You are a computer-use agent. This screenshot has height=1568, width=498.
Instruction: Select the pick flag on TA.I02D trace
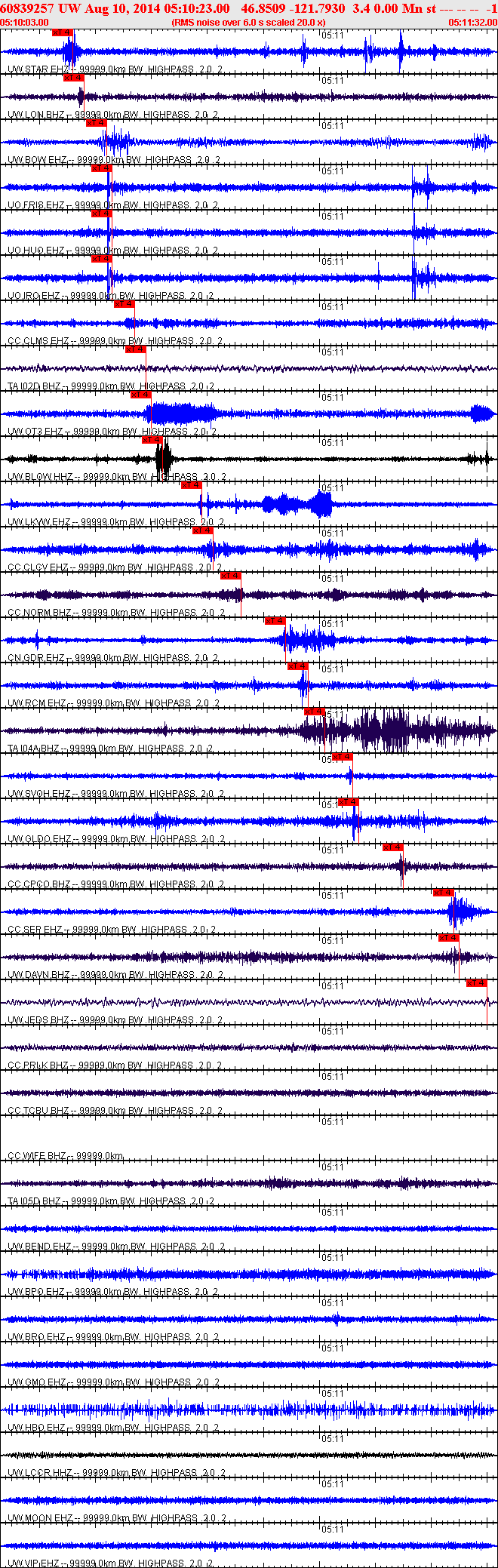pos(136,349)
